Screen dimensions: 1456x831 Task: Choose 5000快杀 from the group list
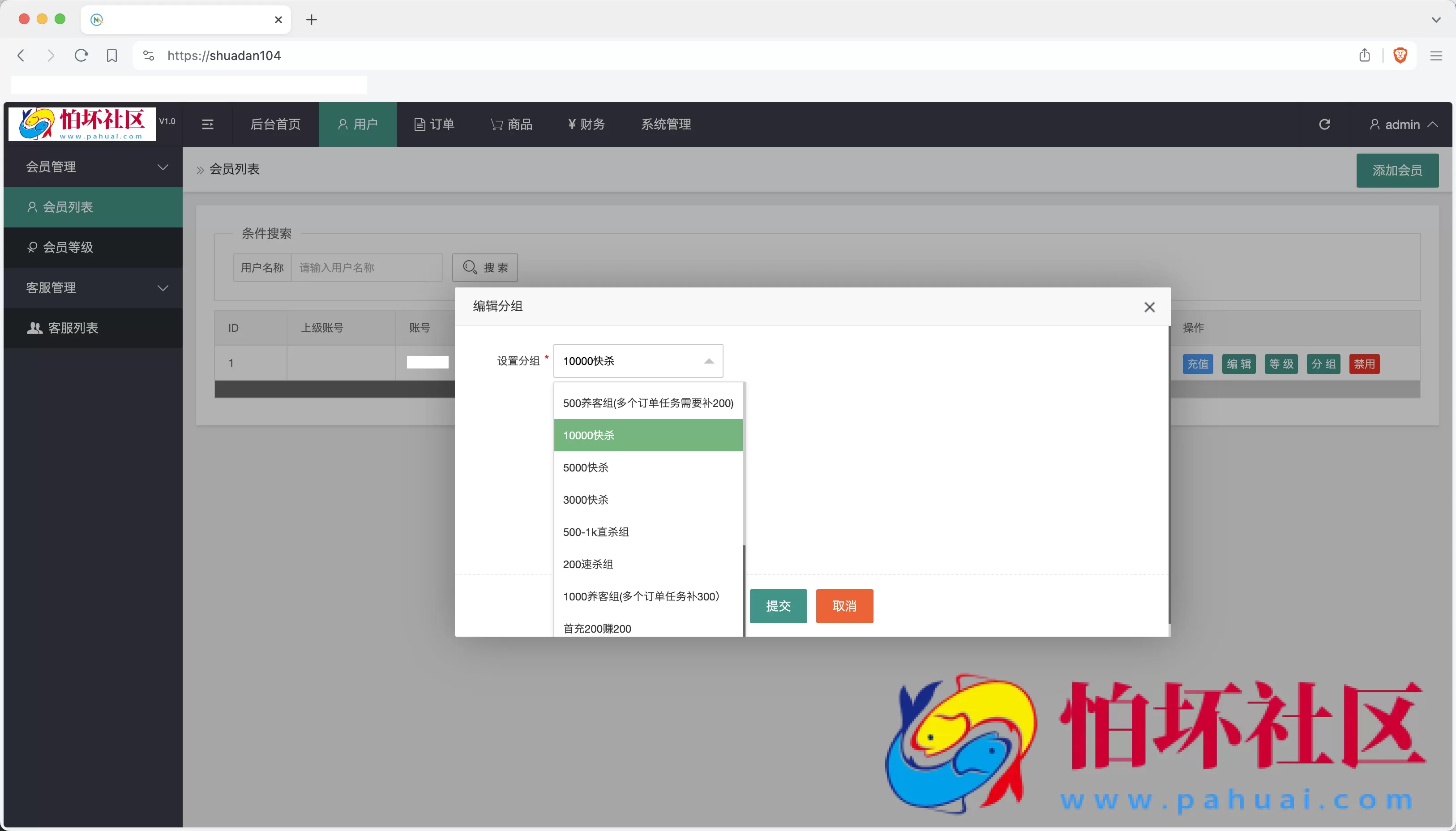coord(585,467)
